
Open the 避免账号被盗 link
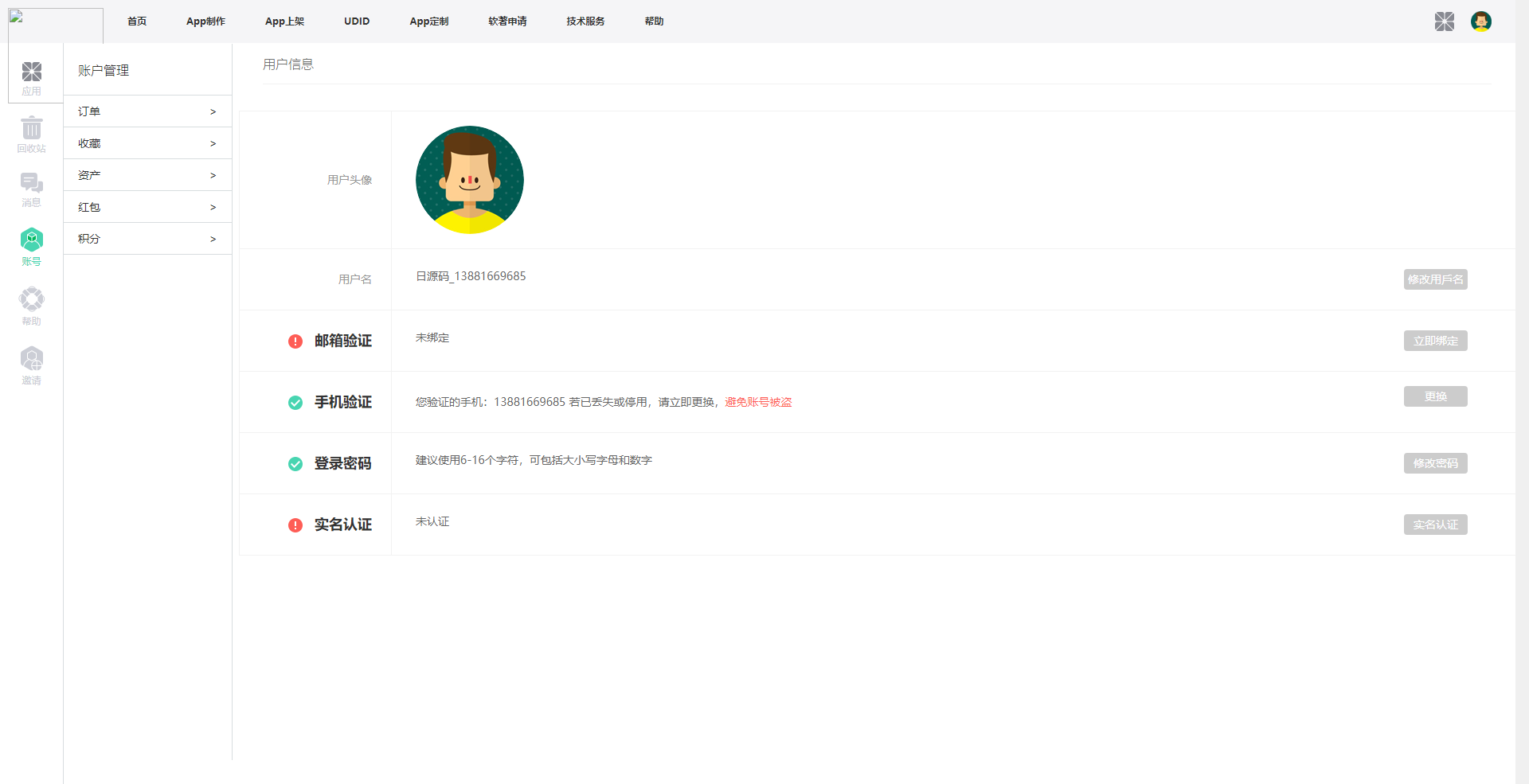pos(757,402)
